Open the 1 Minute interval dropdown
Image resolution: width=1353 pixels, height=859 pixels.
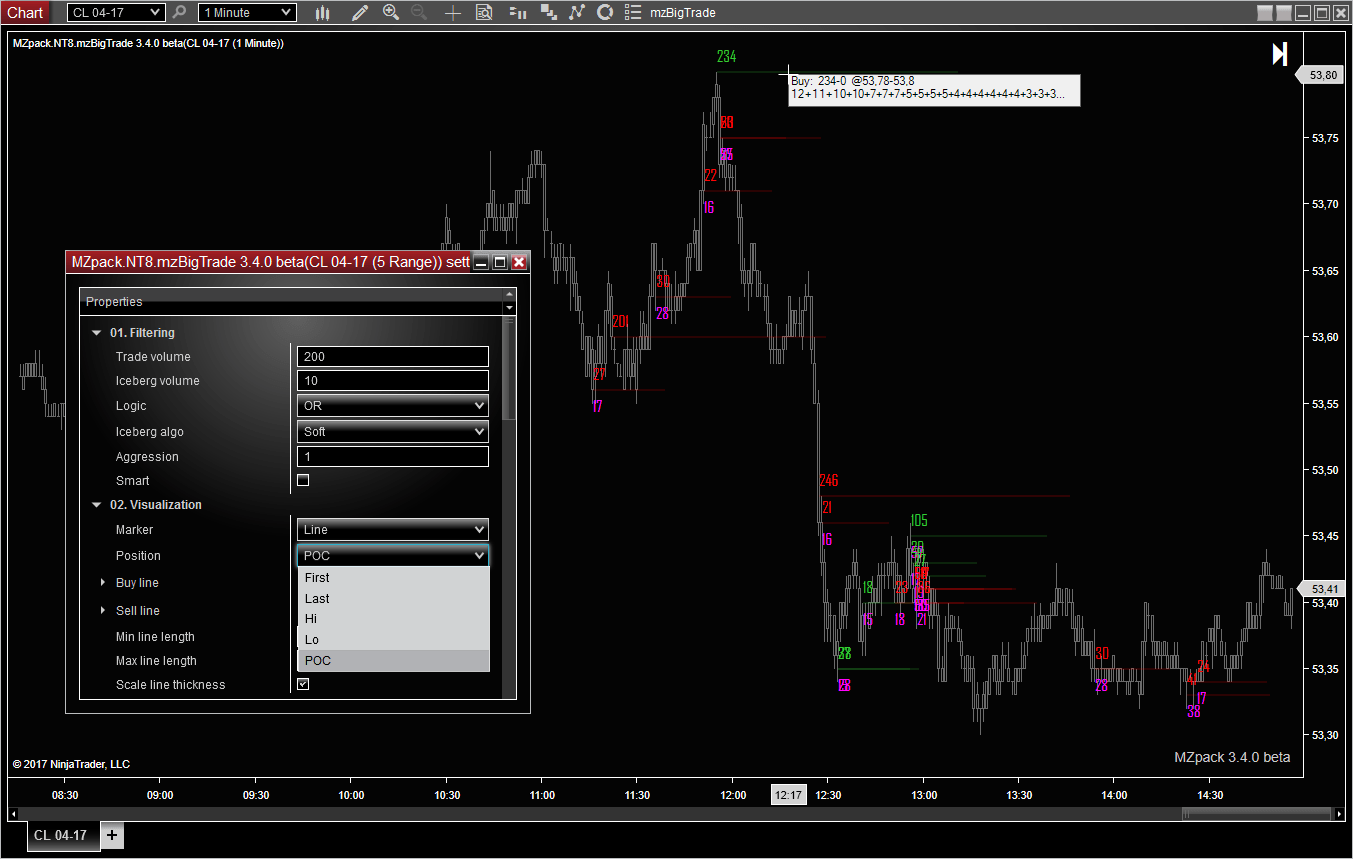[x=247, y=12]
